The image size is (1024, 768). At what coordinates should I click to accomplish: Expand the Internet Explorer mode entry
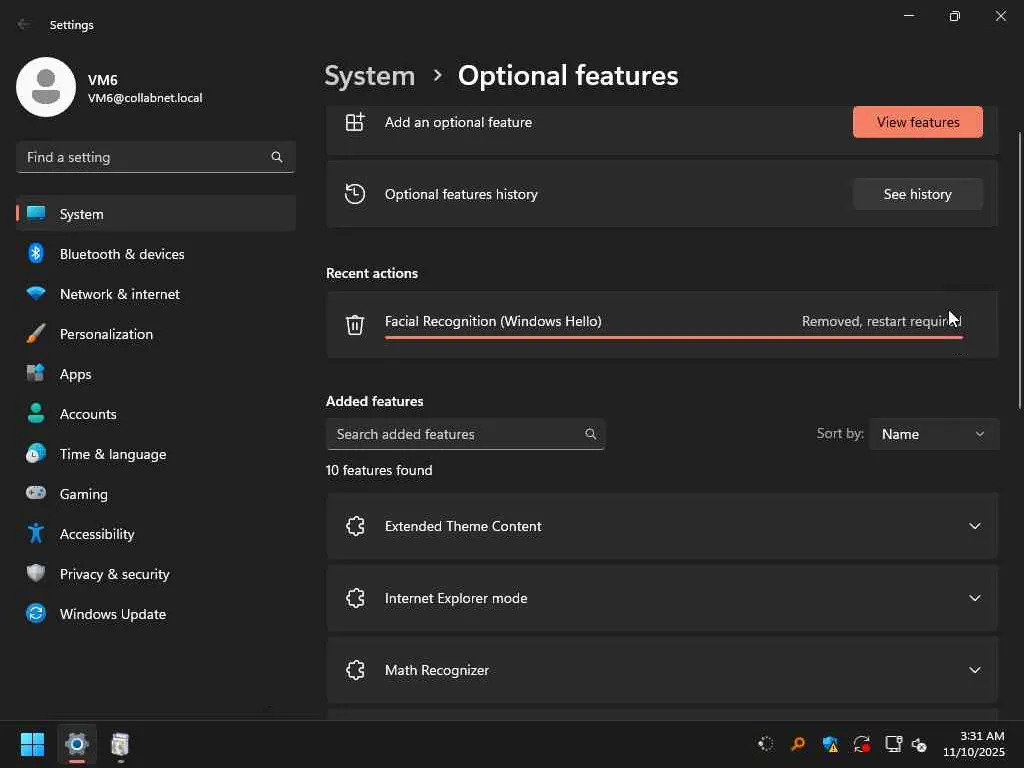(974, 598)
